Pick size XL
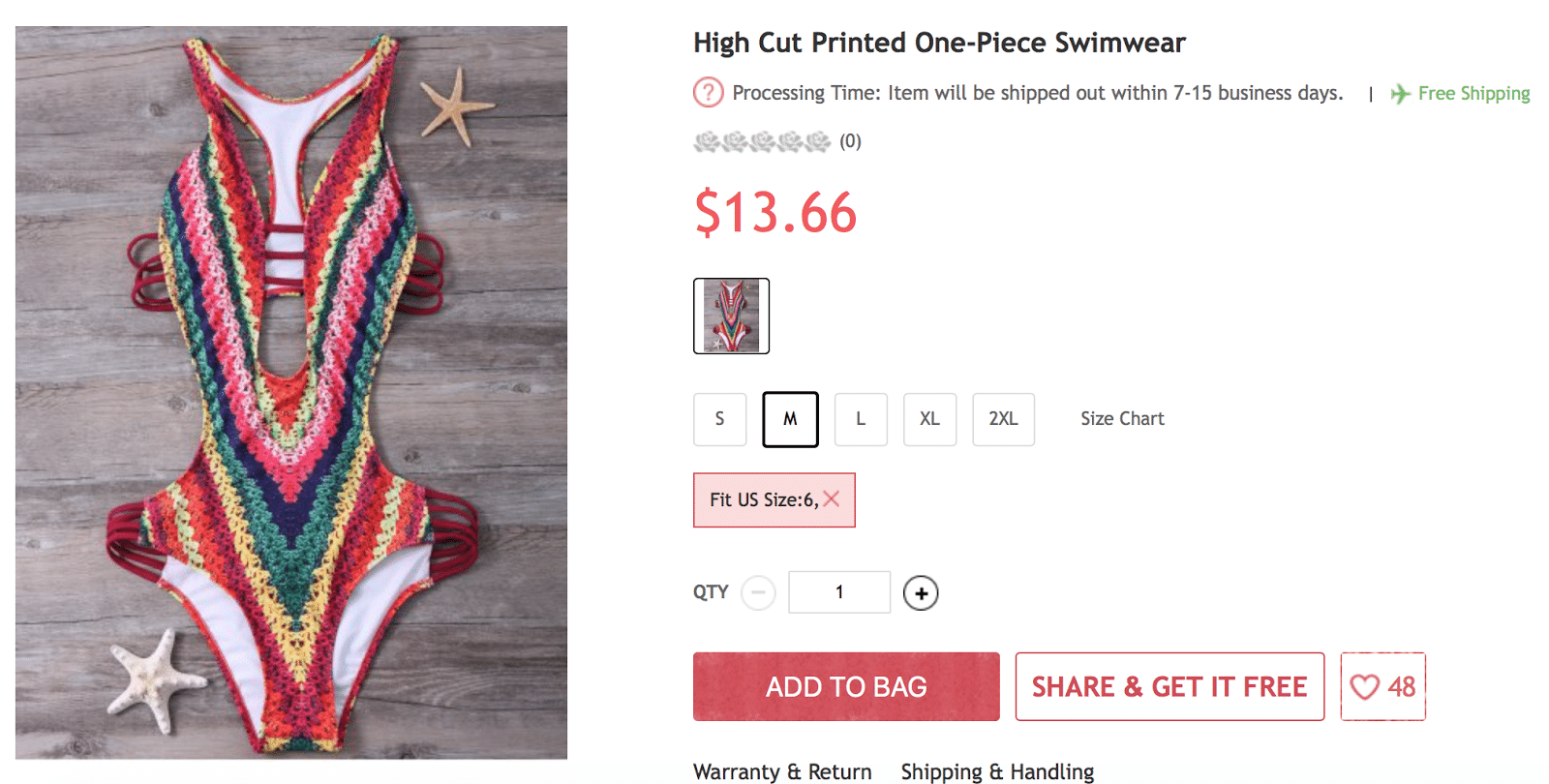This screenshot has width=1549, height=784. 929,419
